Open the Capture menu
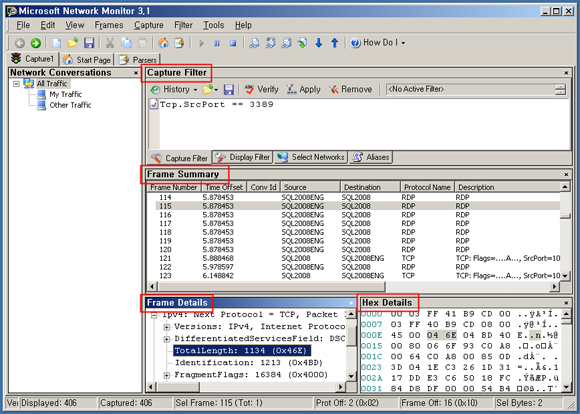The height and width of the screenshot is (414, 580). point(149,25)
